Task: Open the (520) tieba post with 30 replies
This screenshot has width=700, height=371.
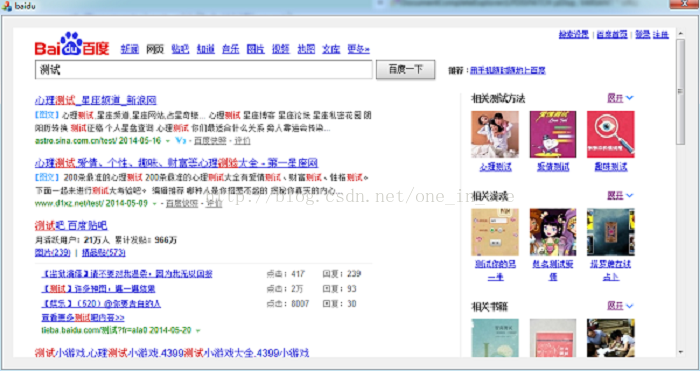Action: click(101, 304)
